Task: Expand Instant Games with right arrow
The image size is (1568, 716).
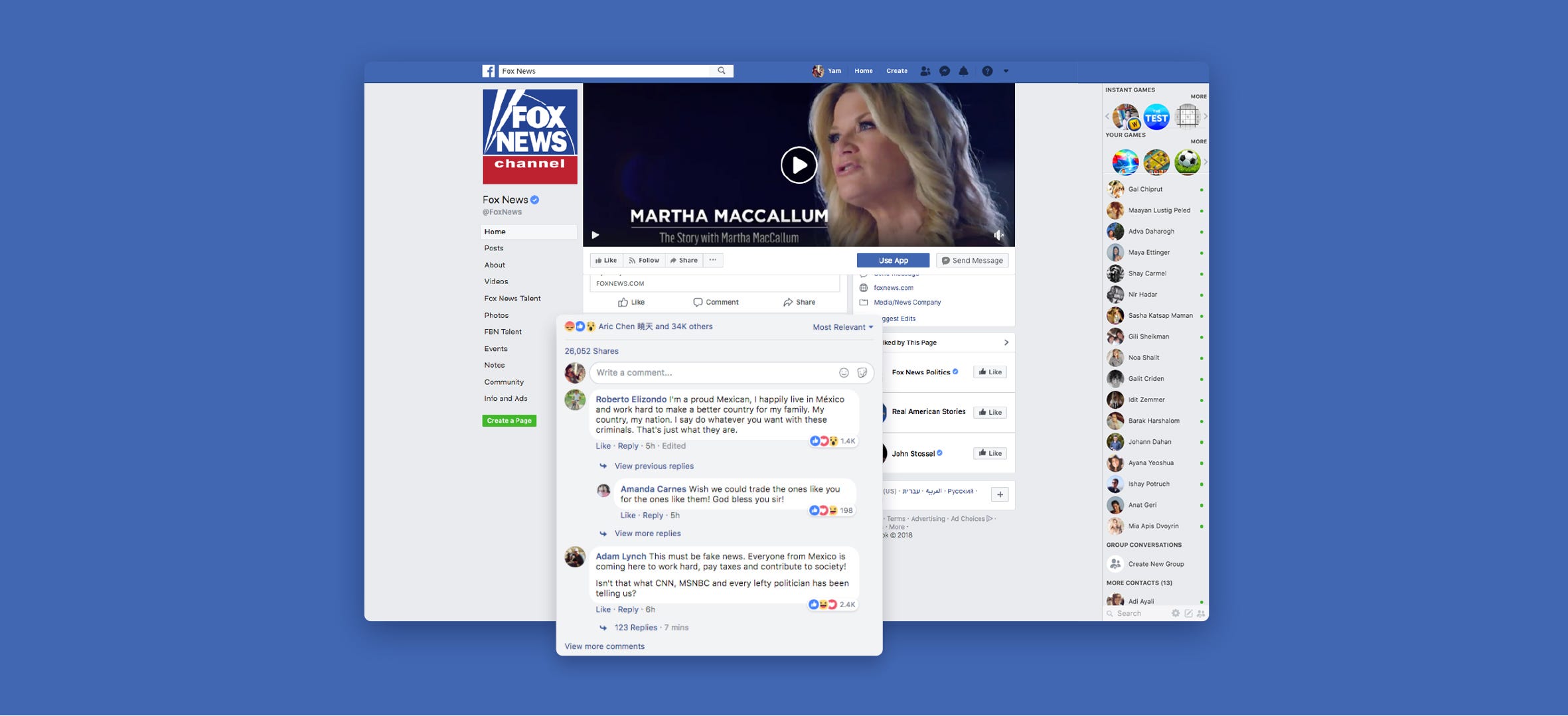Action: coord(1205,117)
